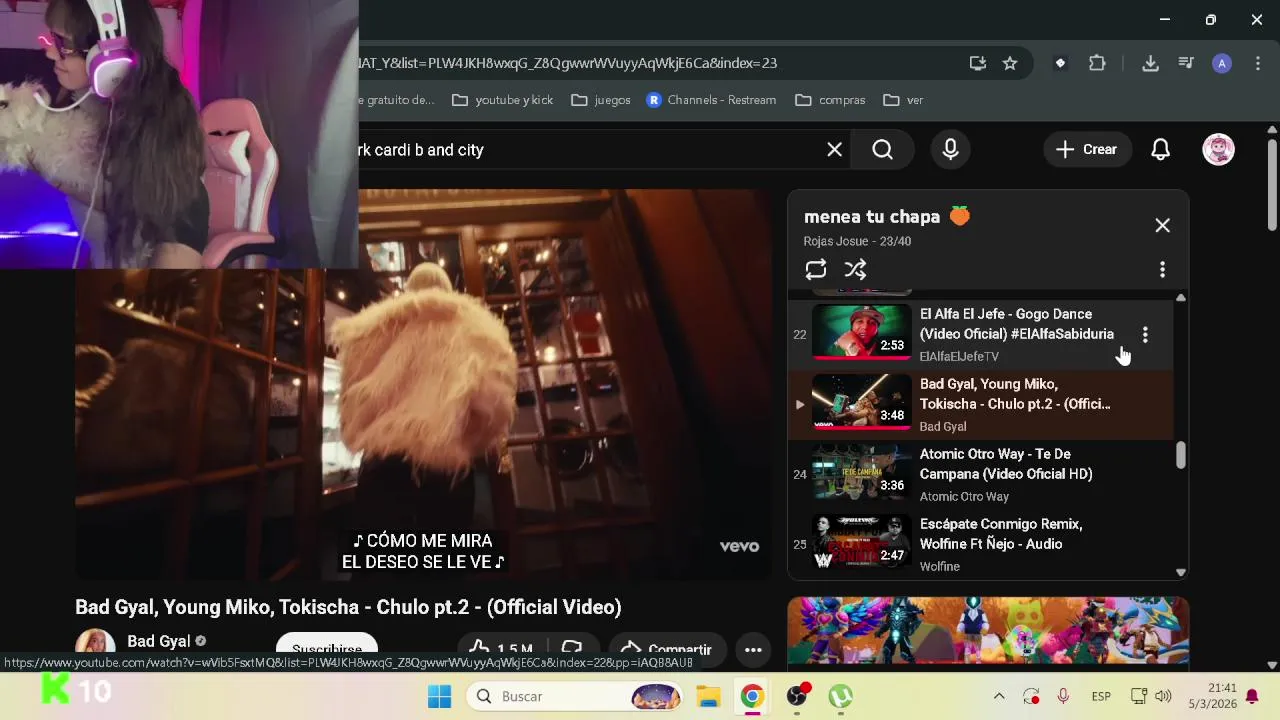Play El Alfa El Jefe - Gogo Dance thumbnail

pyautogui.click(x=861, y=332)
